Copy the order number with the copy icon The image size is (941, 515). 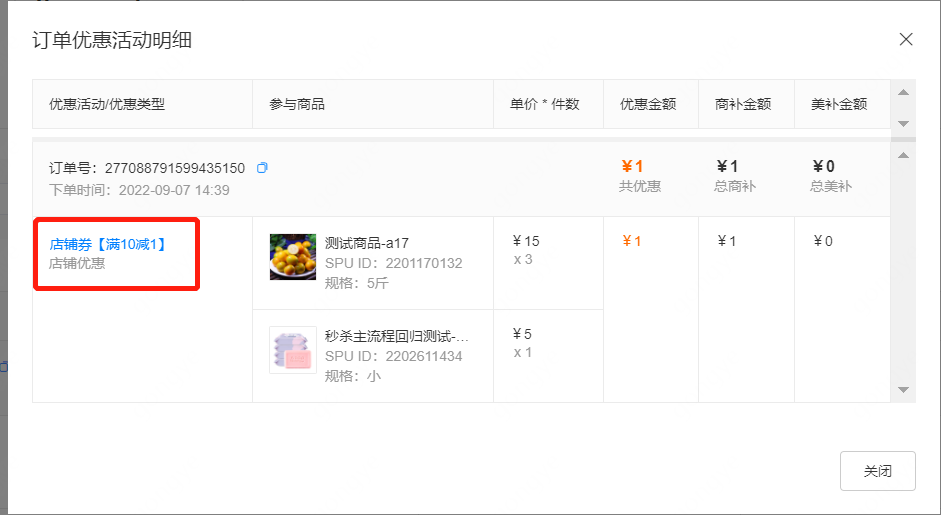coord(262,168)
